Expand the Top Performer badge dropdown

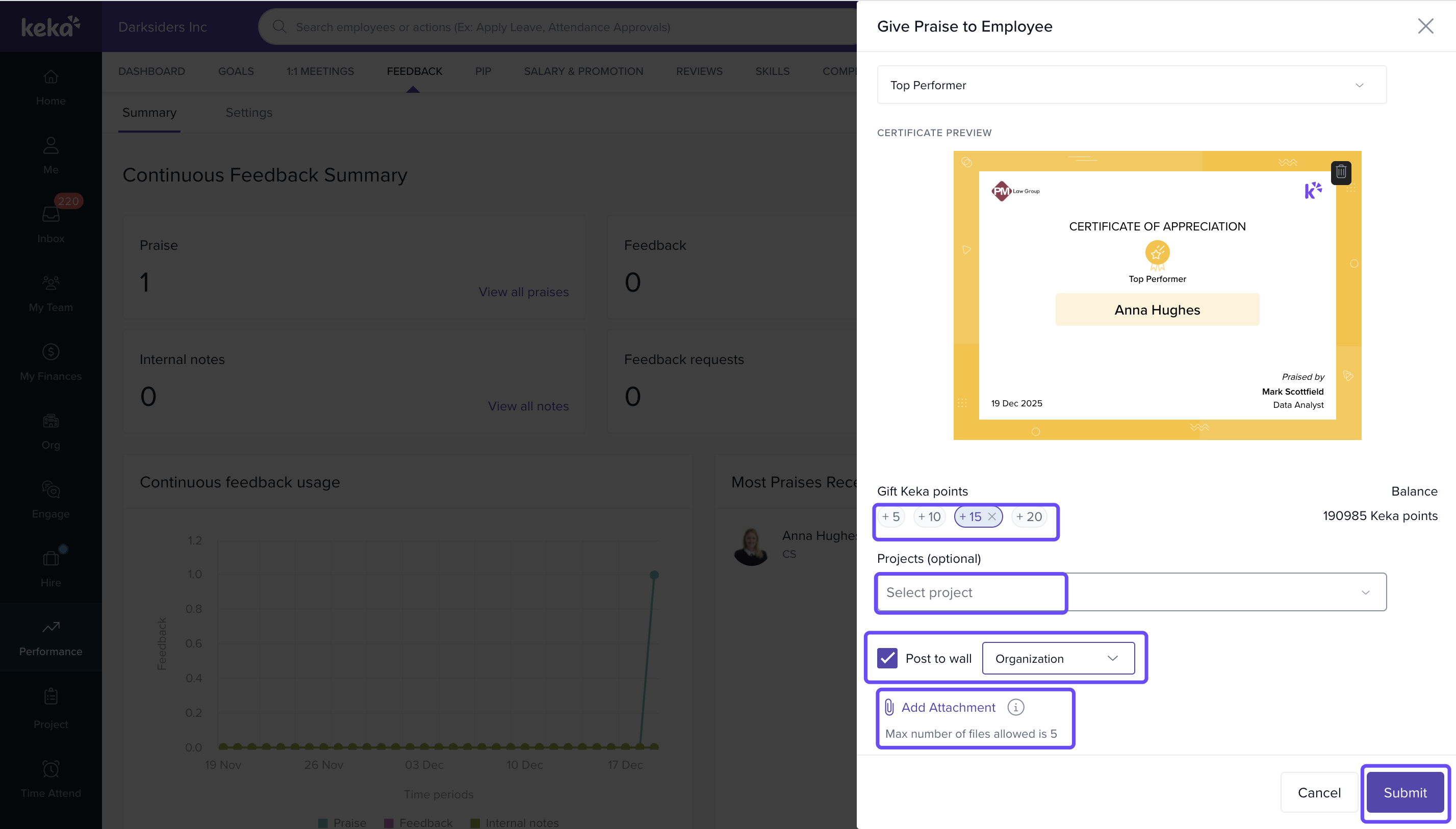[x=1132, y=85]
